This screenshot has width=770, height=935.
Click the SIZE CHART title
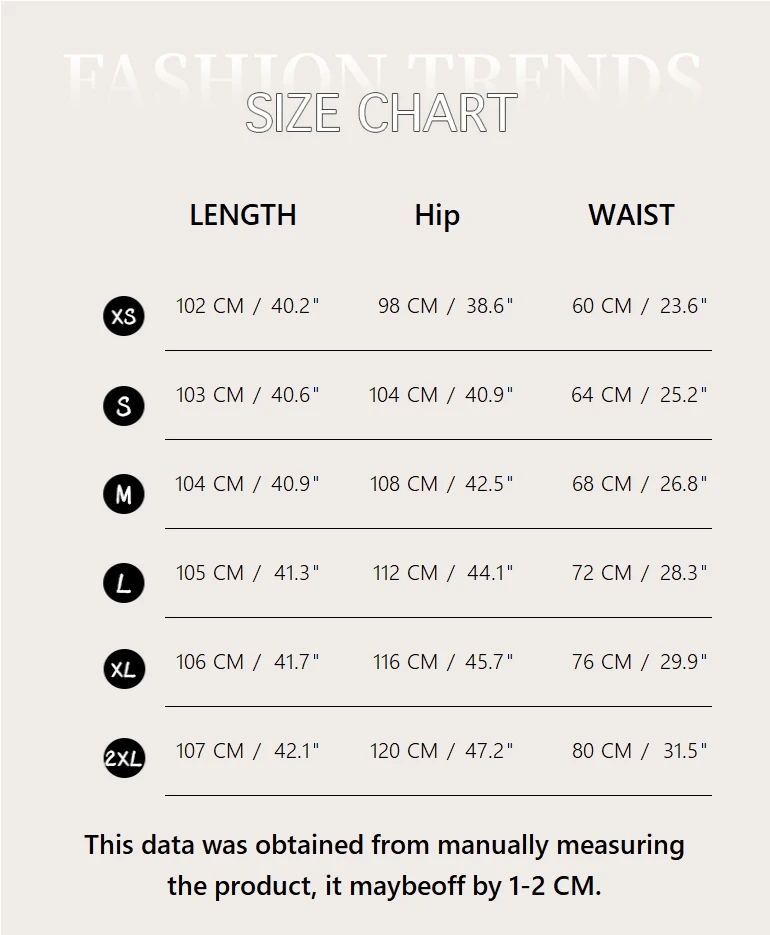coord(381,113)
